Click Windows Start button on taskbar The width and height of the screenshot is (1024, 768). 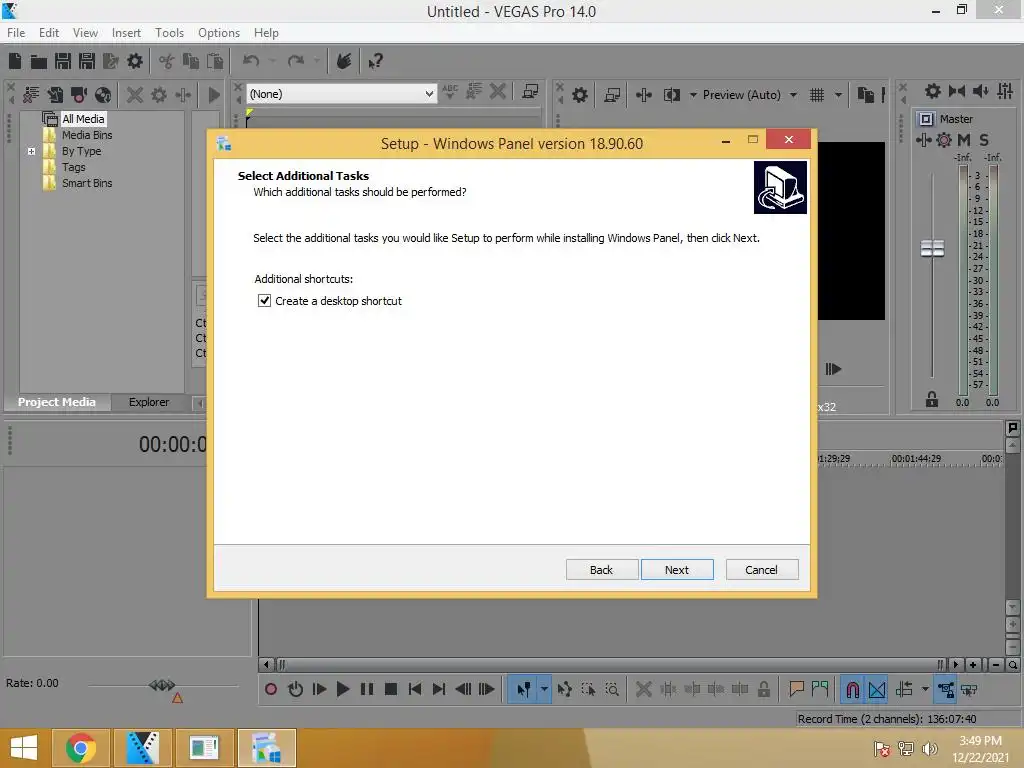tap(24, 748)
